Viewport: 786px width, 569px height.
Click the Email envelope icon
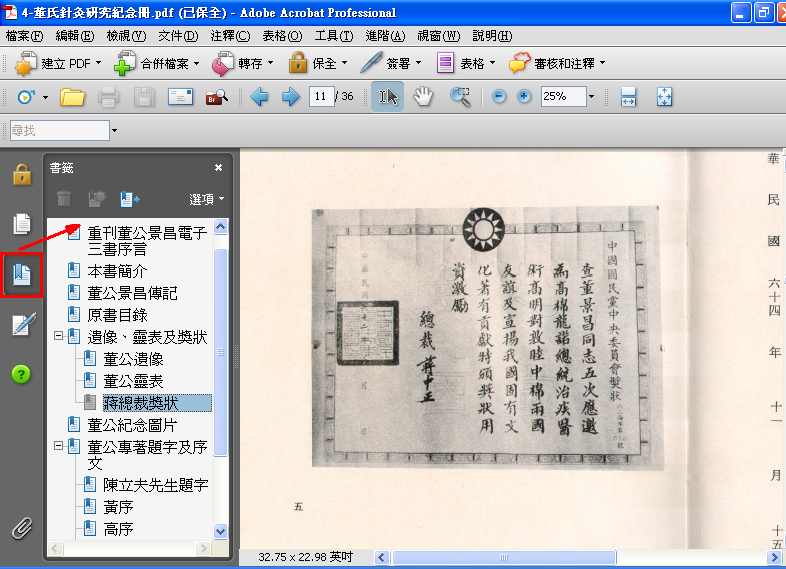coord(180,96)
